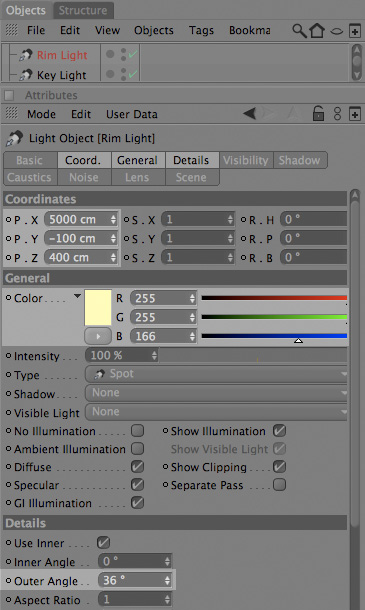Image resolution: width=365 pixels, height=610 pixels.
Task: Open the Tags menu in Objects panel
Action: point(201,30)
